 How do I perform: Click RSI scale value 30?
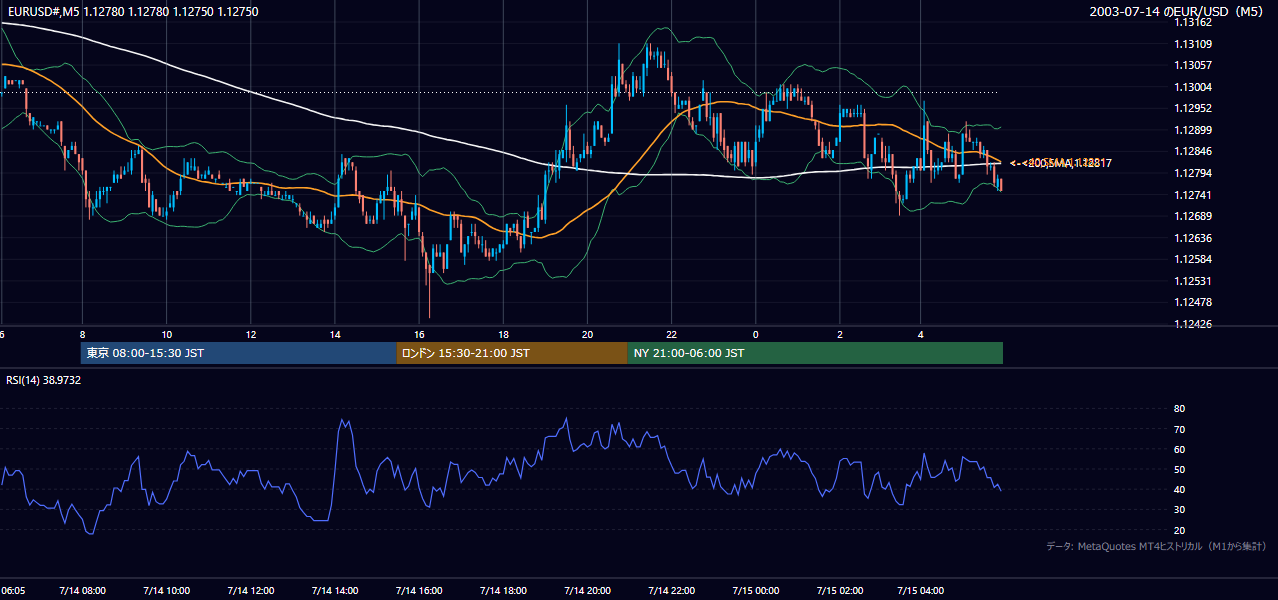click(x=1179, y=509)
